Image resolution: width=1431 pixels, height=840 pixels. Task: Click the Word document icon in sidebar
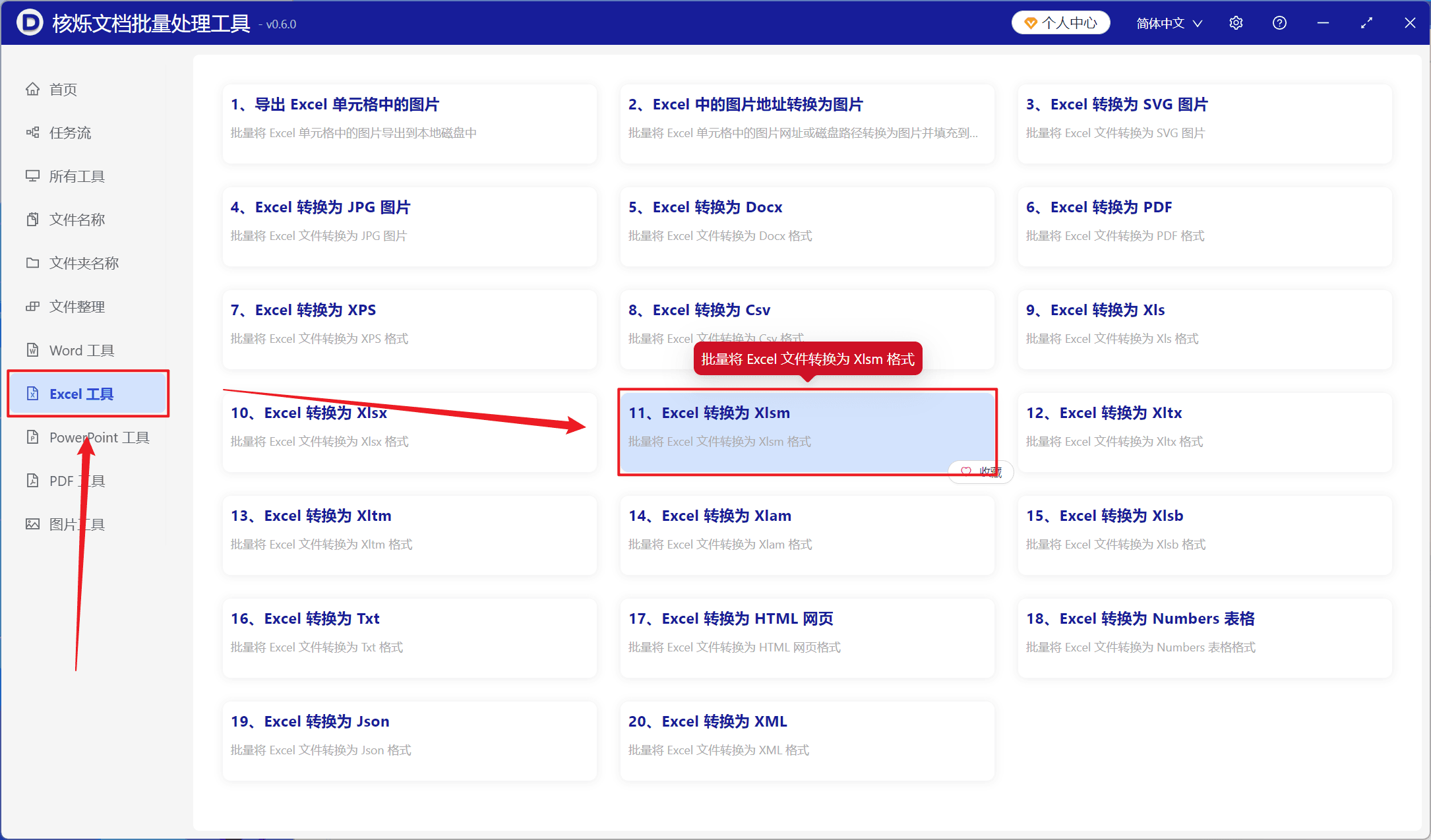pyautogui.click(x=32, y=350)
